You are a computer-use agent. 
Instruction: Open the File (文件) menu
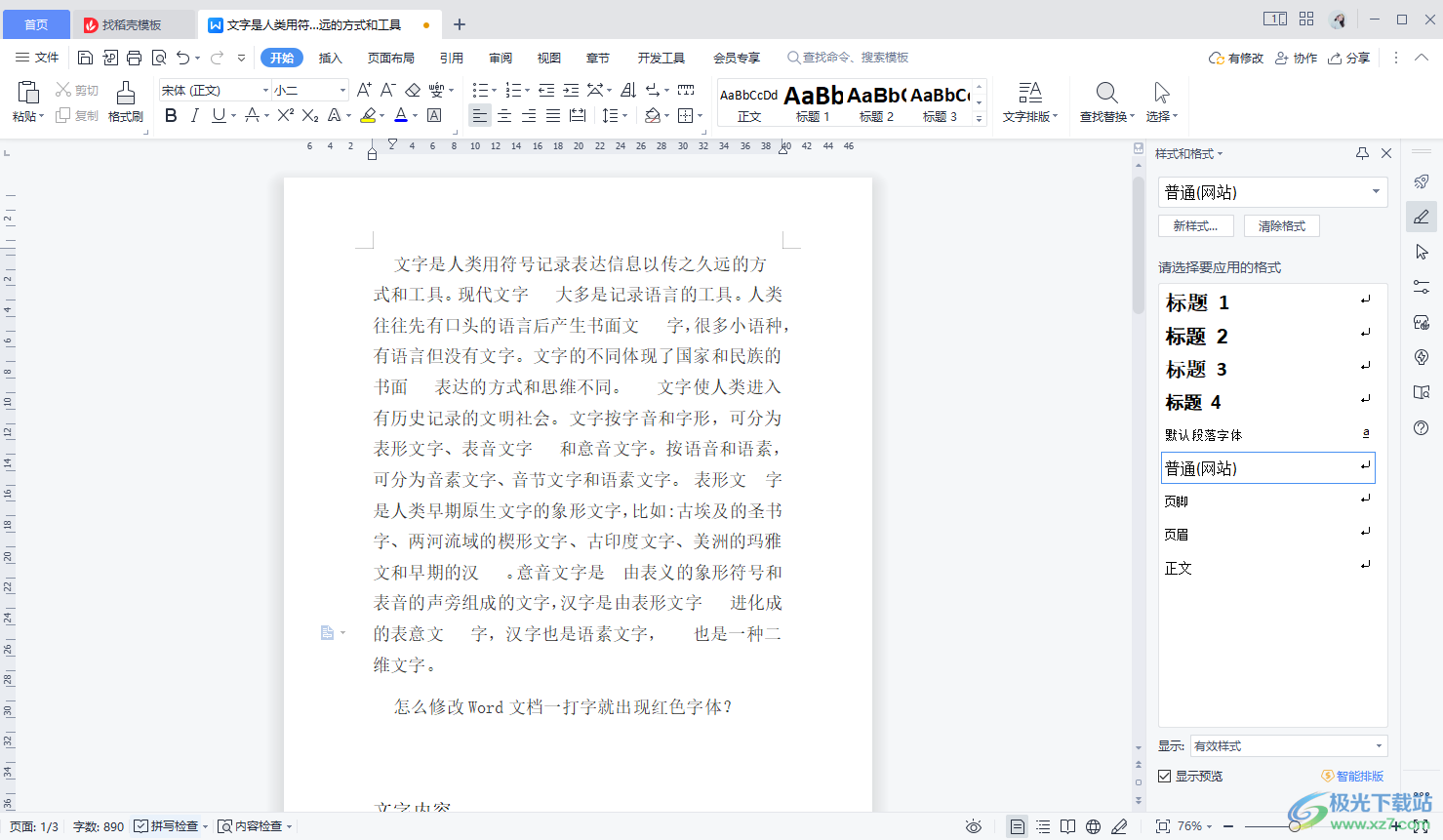click(37, 58)
